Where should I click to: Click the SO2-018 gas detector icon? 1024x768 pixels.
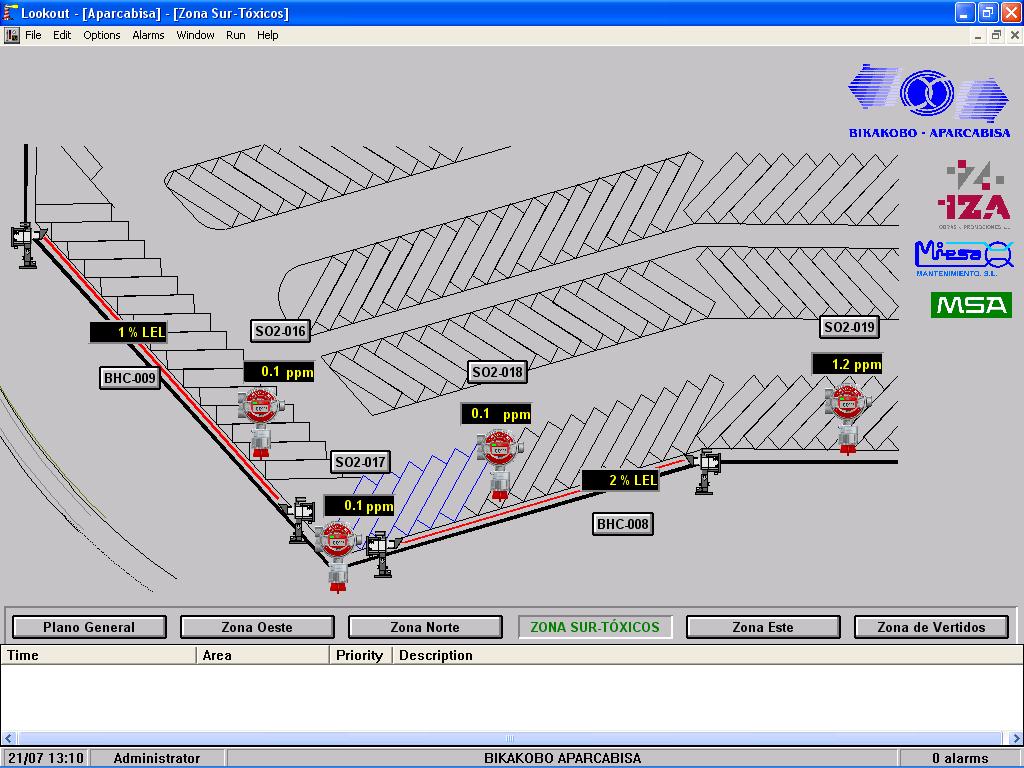click(x=500, y=464)
